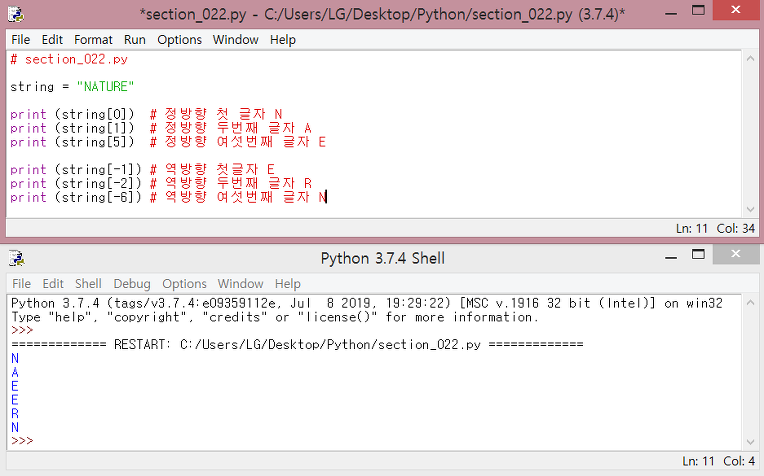Click editor status bar 'Ln: 11'
Screen dimensions: 764x476
pos(691,228)
